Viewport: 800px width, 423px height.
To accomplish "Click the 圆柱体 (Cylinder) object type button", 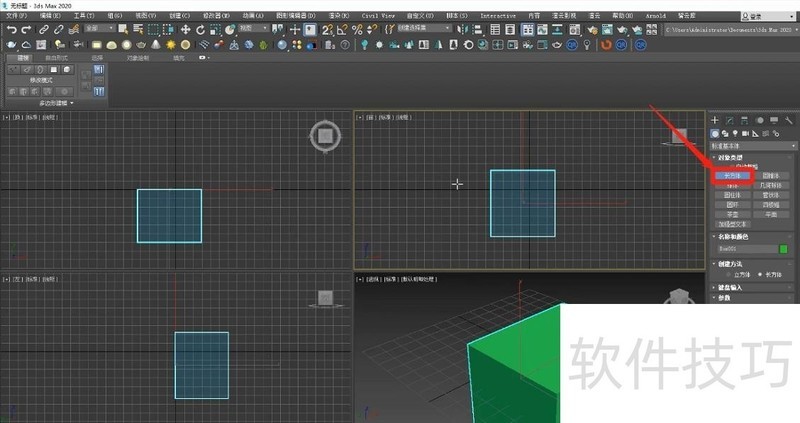I will [732, 195].
